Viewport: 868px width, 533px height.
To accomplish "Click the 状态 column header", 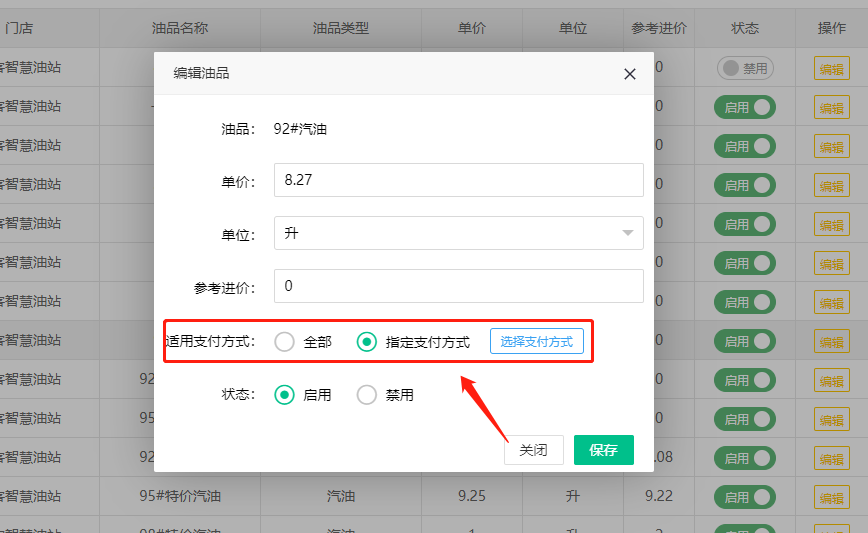I will coord(744,28).
